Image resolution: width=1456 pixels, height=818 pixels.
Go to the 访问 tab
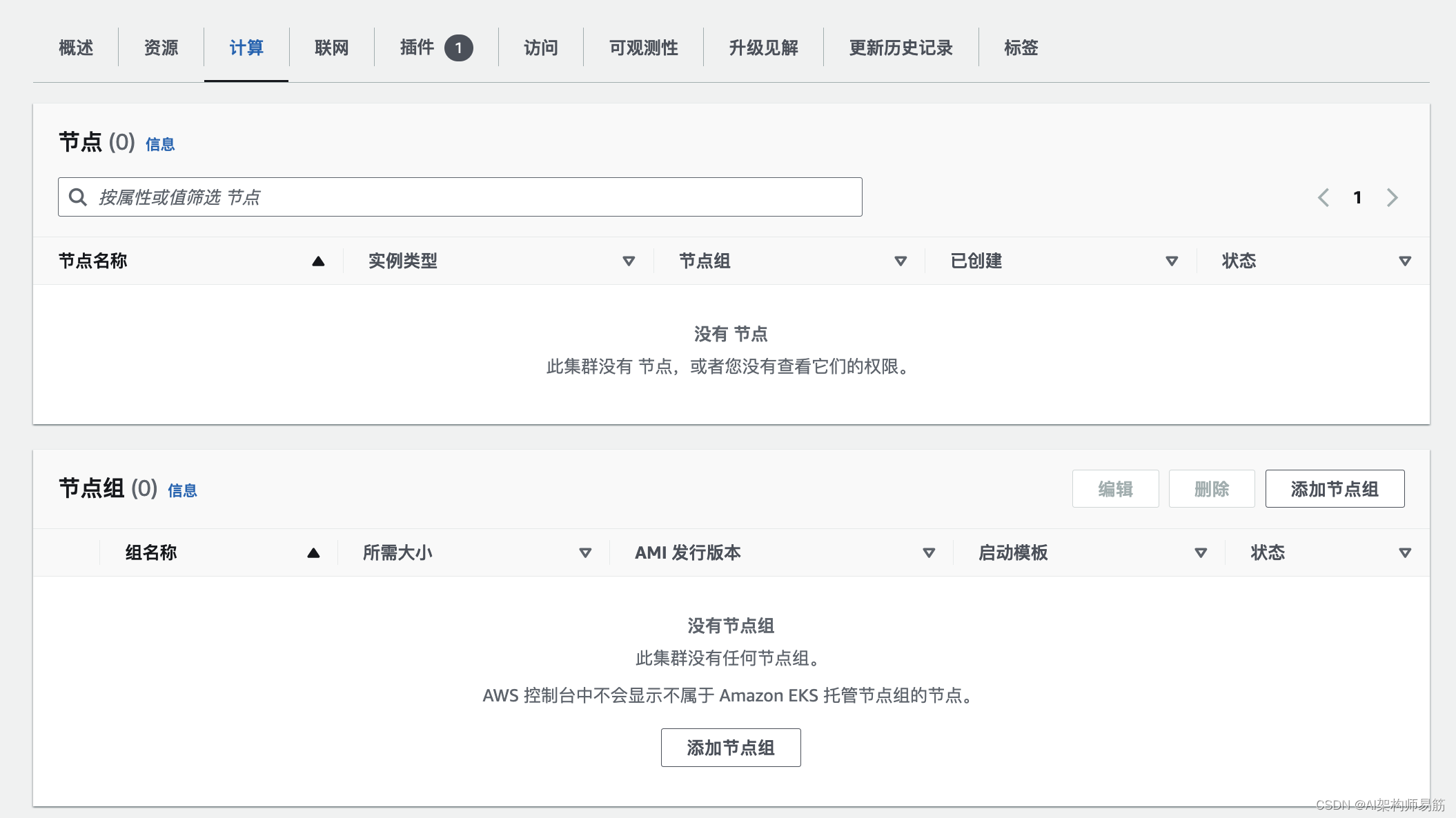pyautogui.click(x=541, y=48)
